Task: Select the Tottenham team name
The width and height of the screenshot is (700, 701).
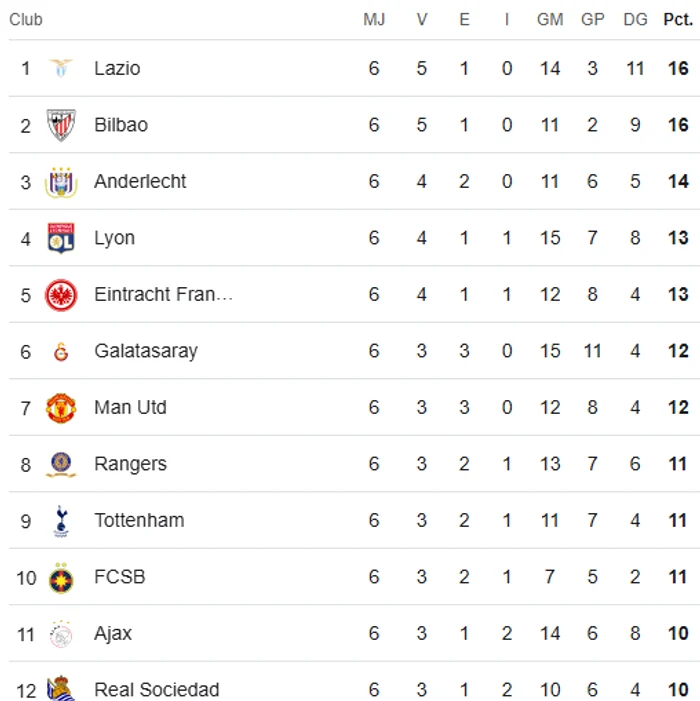Action: pos(139,520)
